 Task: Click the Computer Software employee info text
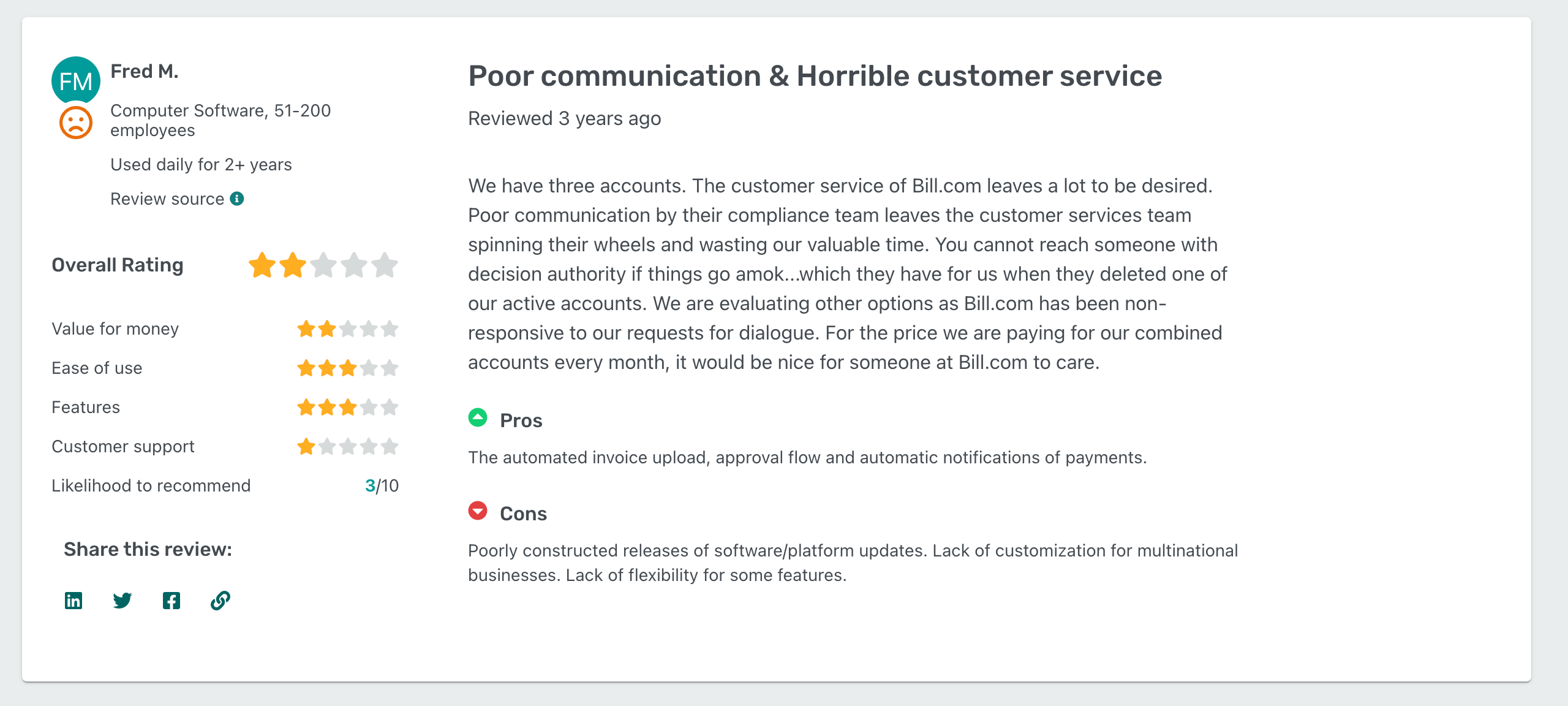220,120
